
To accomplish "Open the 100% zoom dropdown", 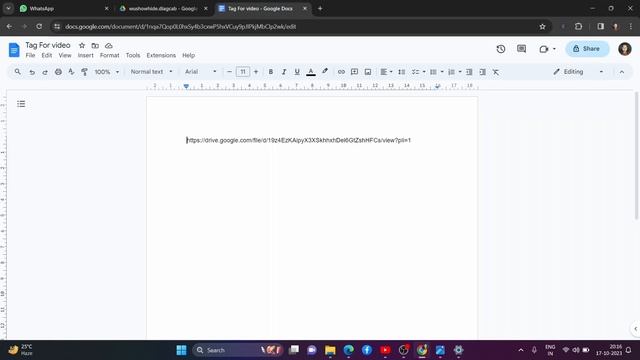I will [x=107, y=72].
